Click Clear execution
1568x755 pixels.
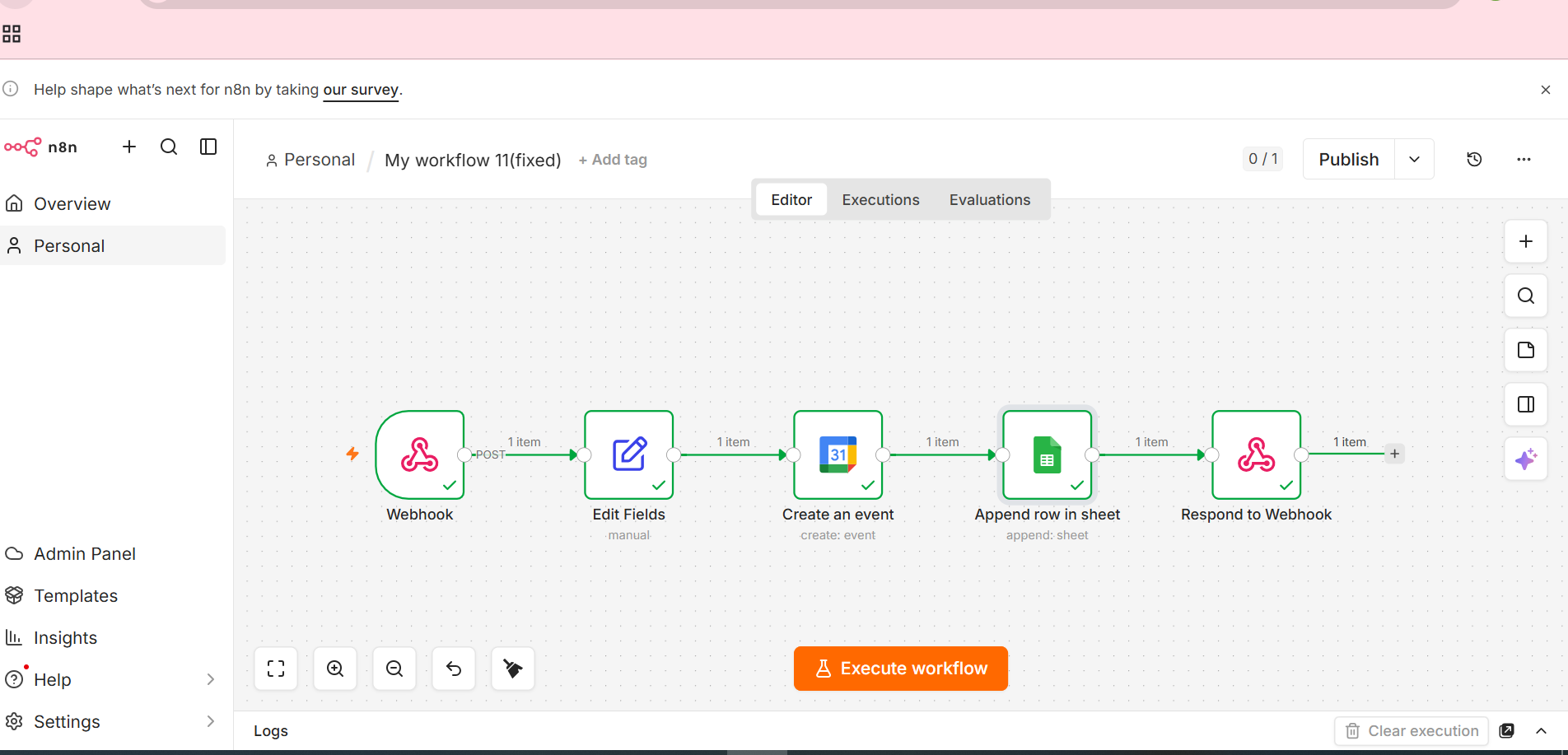[x=1412, y=731]
